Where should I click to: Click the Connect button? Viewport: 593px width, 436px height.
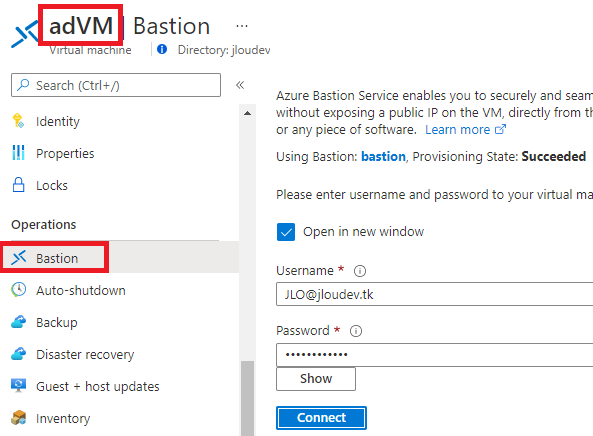[x=321, y=418]
